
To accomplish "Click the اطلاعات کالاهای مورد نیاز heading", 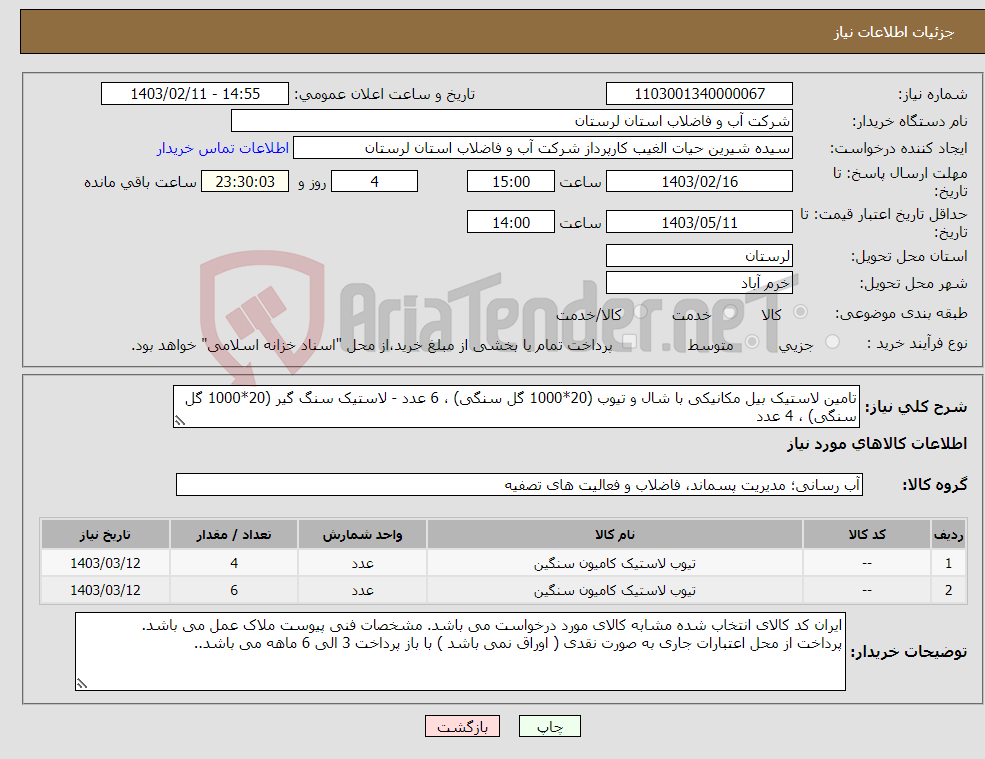I will (877, 444).
